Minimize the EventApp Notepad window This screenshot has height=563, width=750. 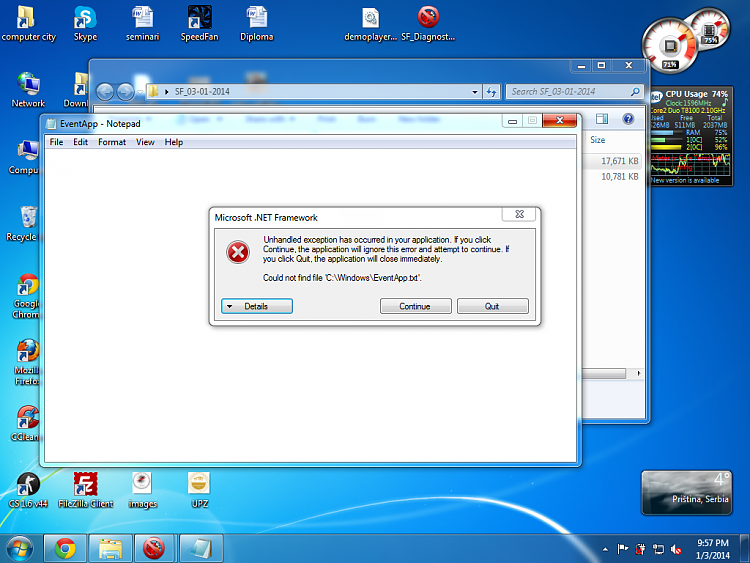(512, 121)
